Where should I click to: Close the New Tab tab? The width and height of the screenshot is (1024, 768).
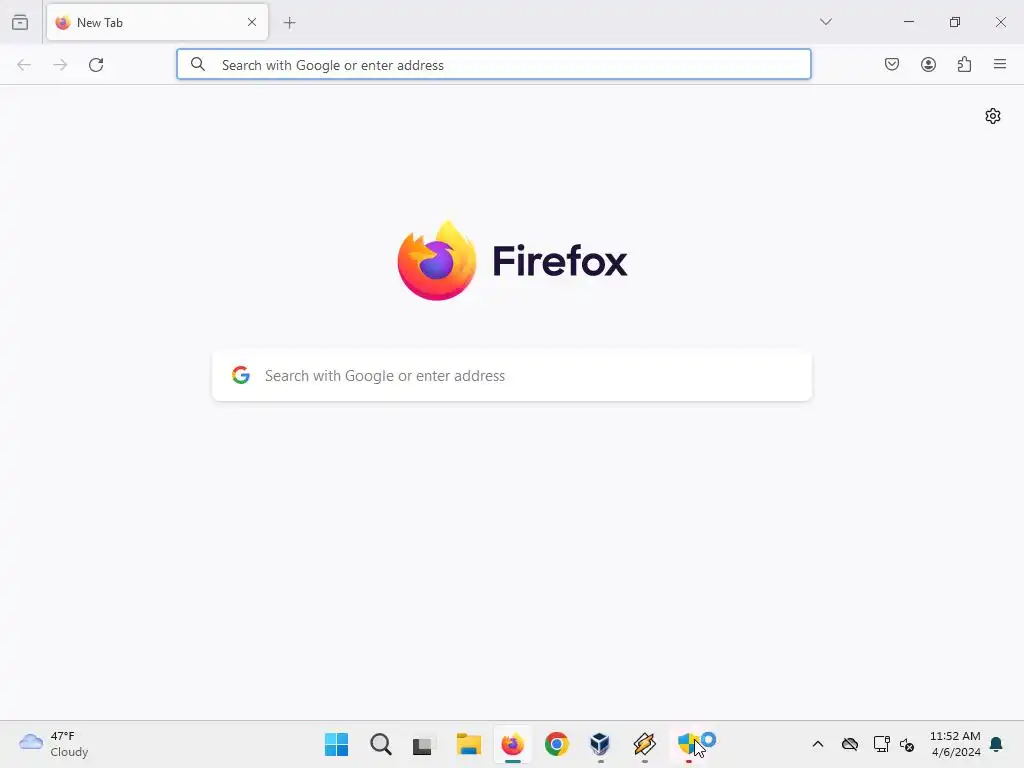pyautogui.click(x=251, y=22)
